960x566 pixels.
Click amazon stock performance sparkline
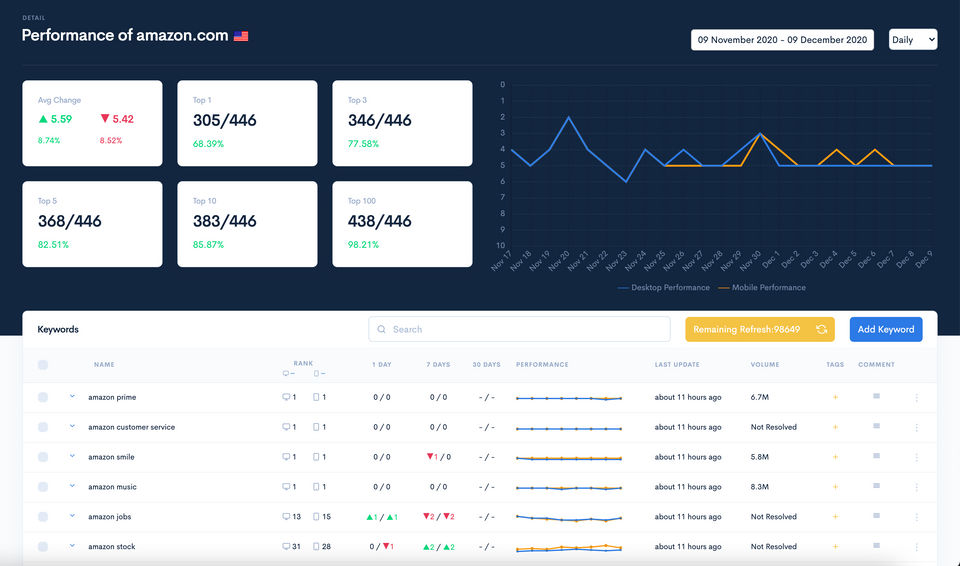click(x=569, y=548)
